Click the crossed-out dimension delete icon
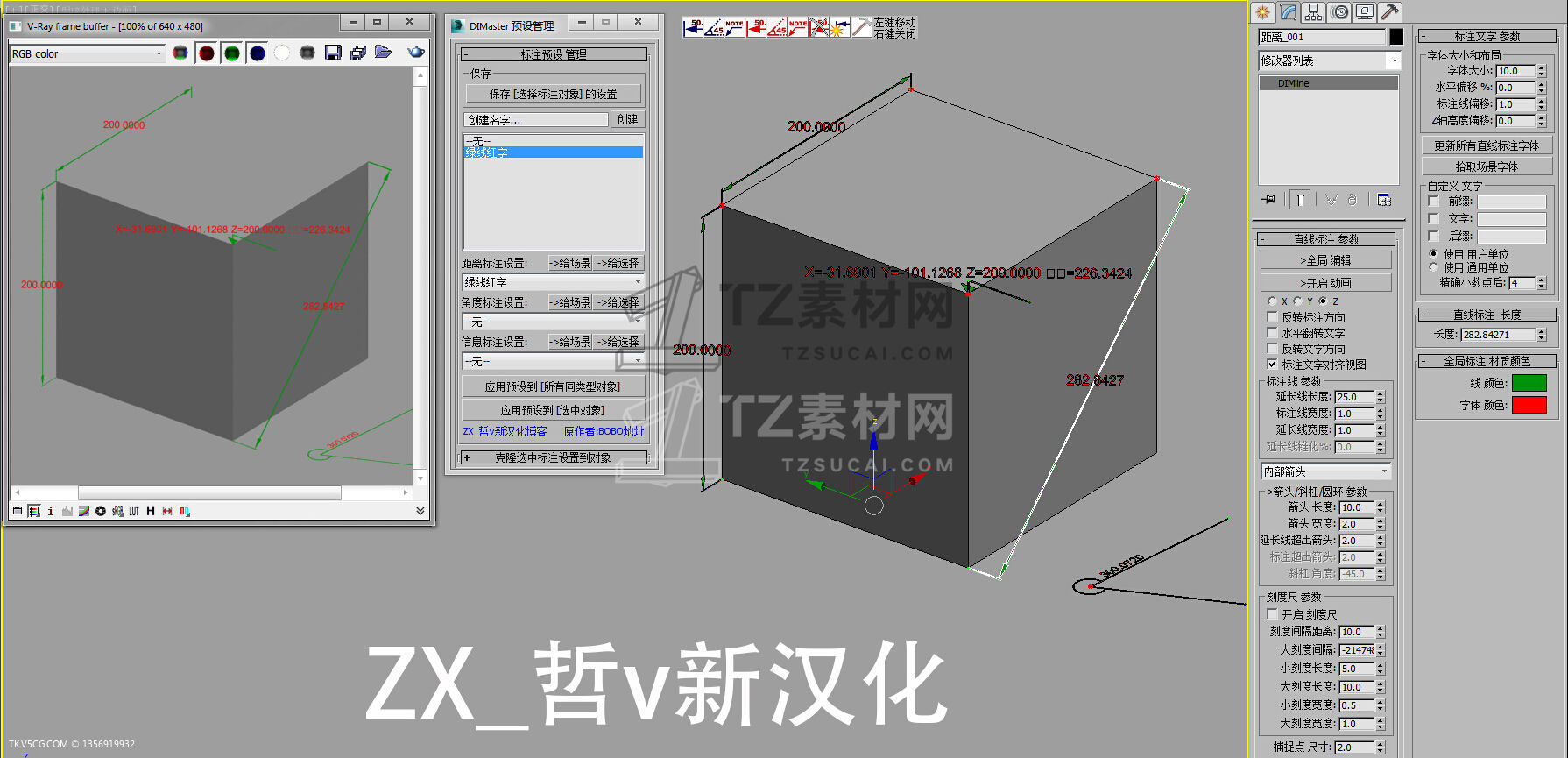The width and height of the screenshot is (1568, 758). click(x=819, y=28)
